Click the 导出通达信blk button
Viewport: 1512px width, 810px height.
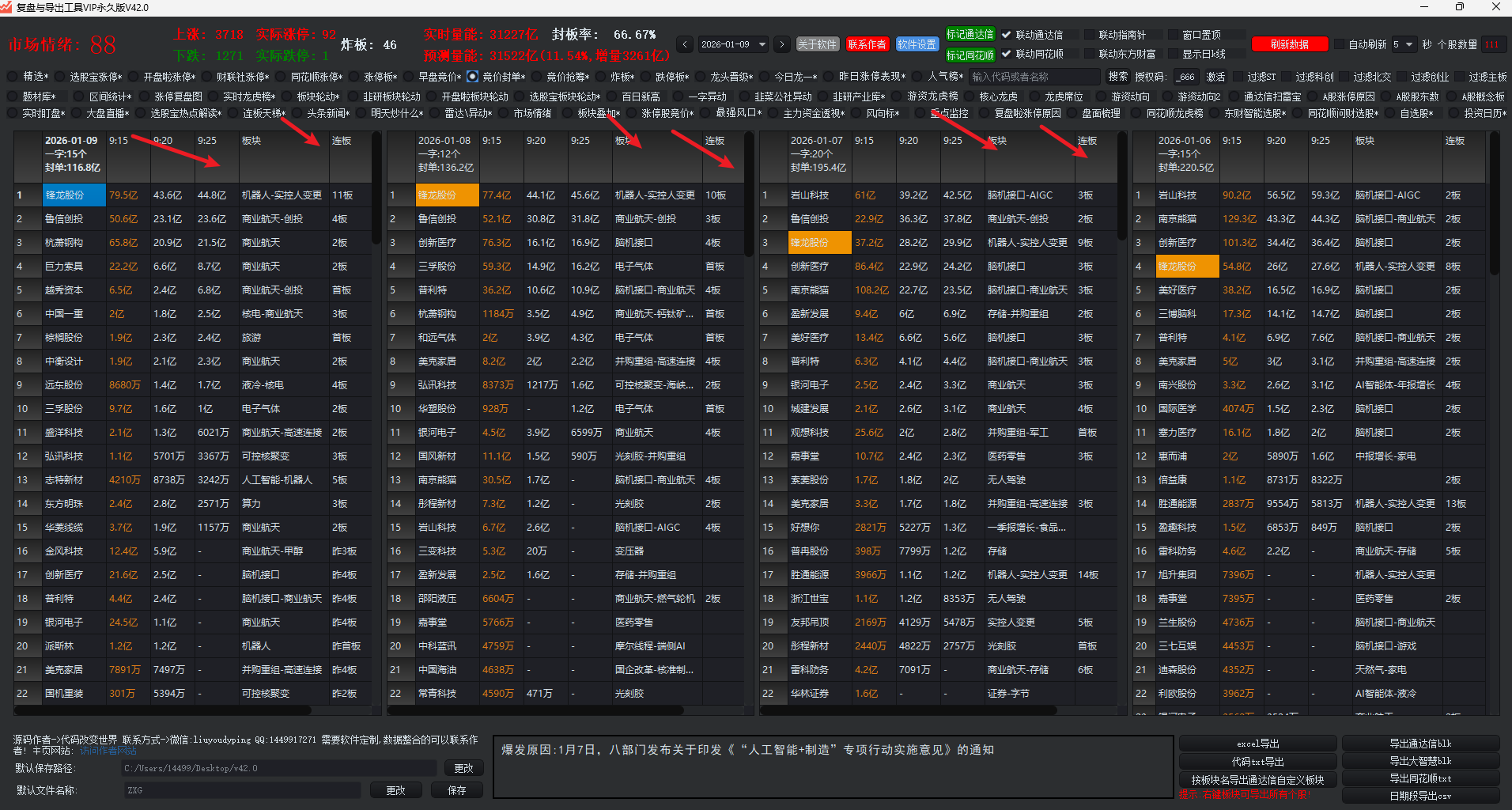pos(1420,744)
